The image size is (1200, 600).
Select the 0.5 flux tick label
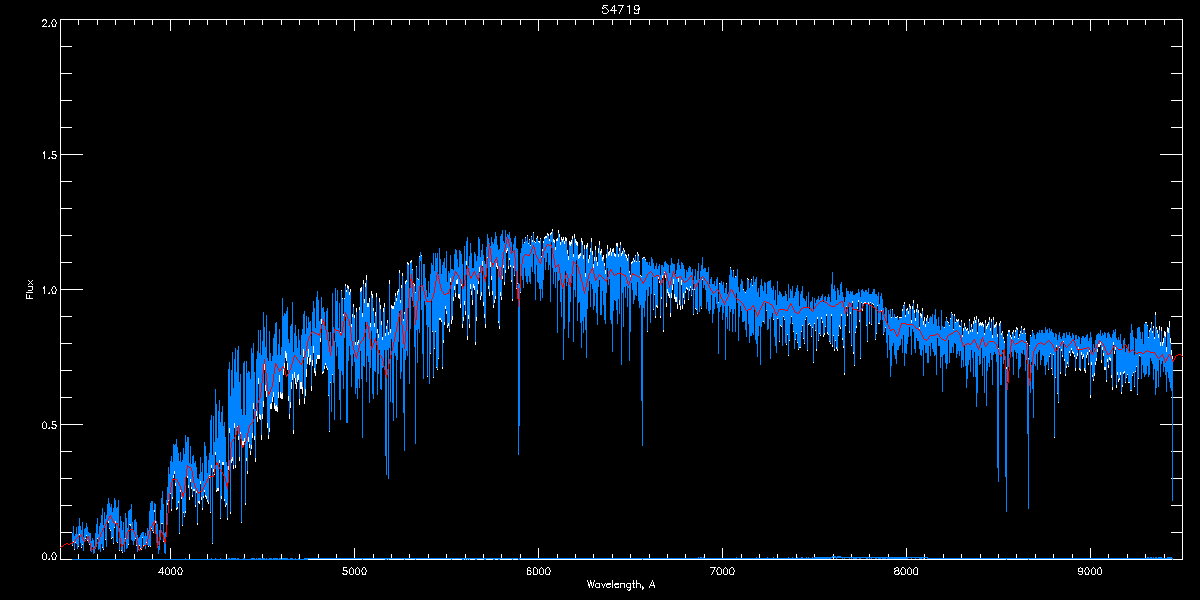point(49,424)
